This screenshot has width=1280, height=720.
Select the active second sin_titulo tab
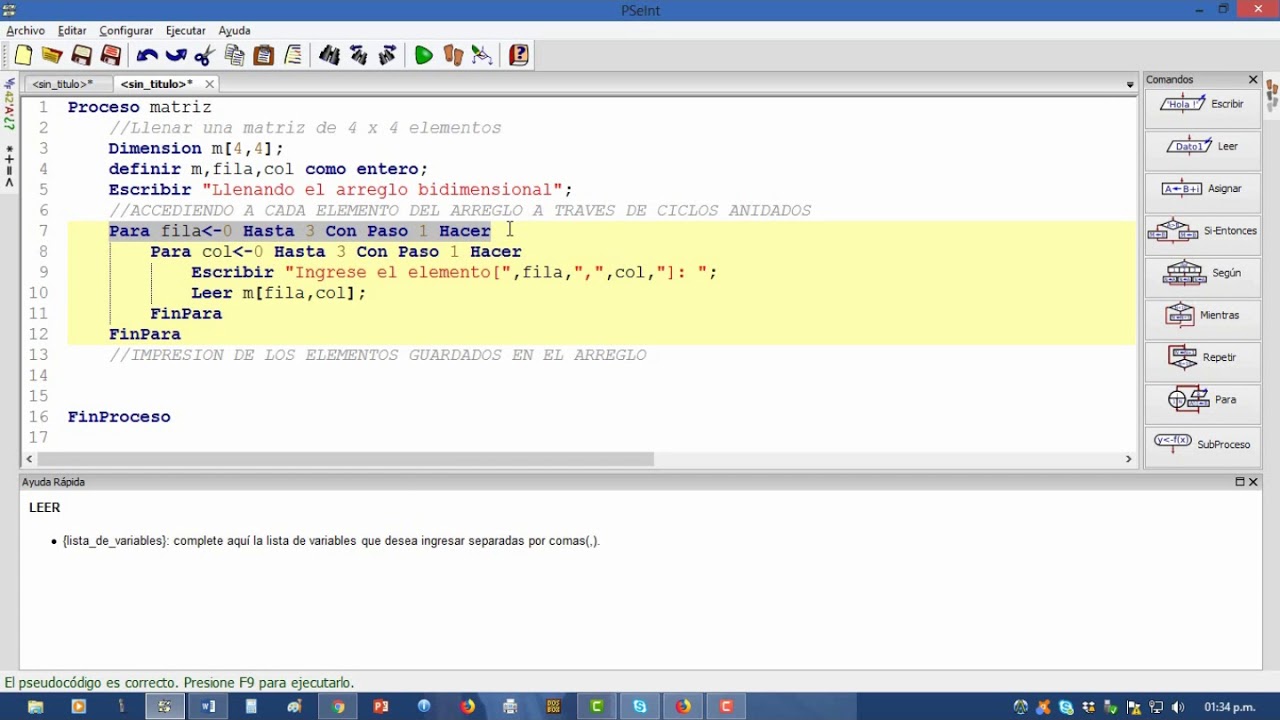[x=157, y=84]
